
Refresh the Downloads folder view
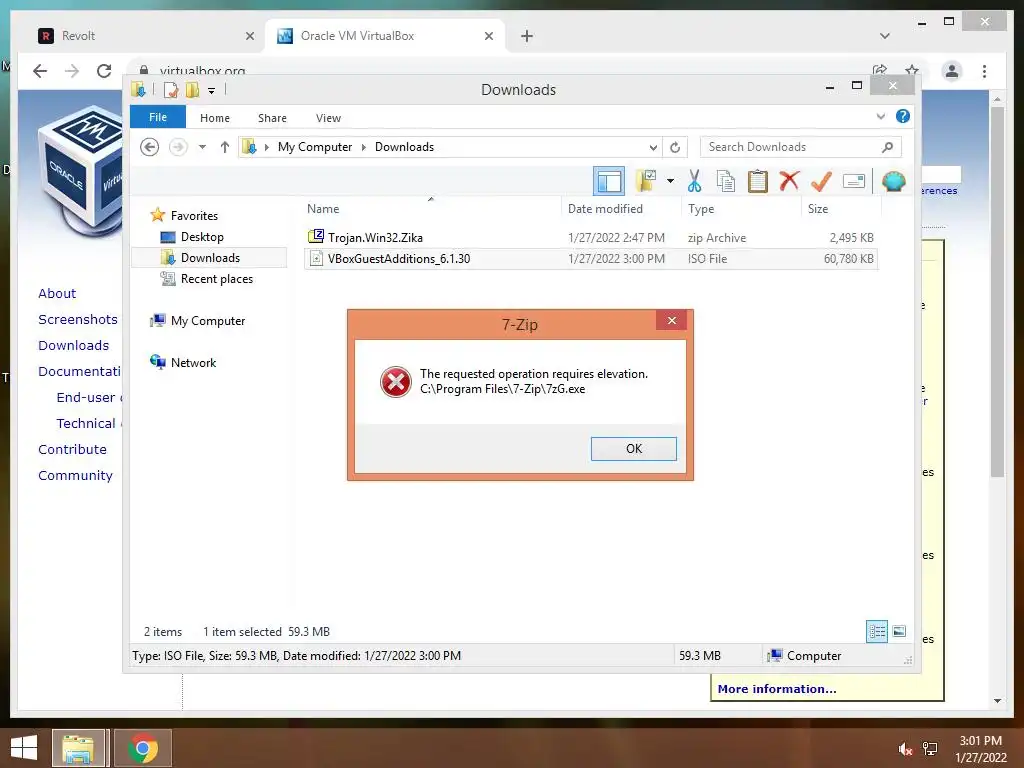coord(675,148)
